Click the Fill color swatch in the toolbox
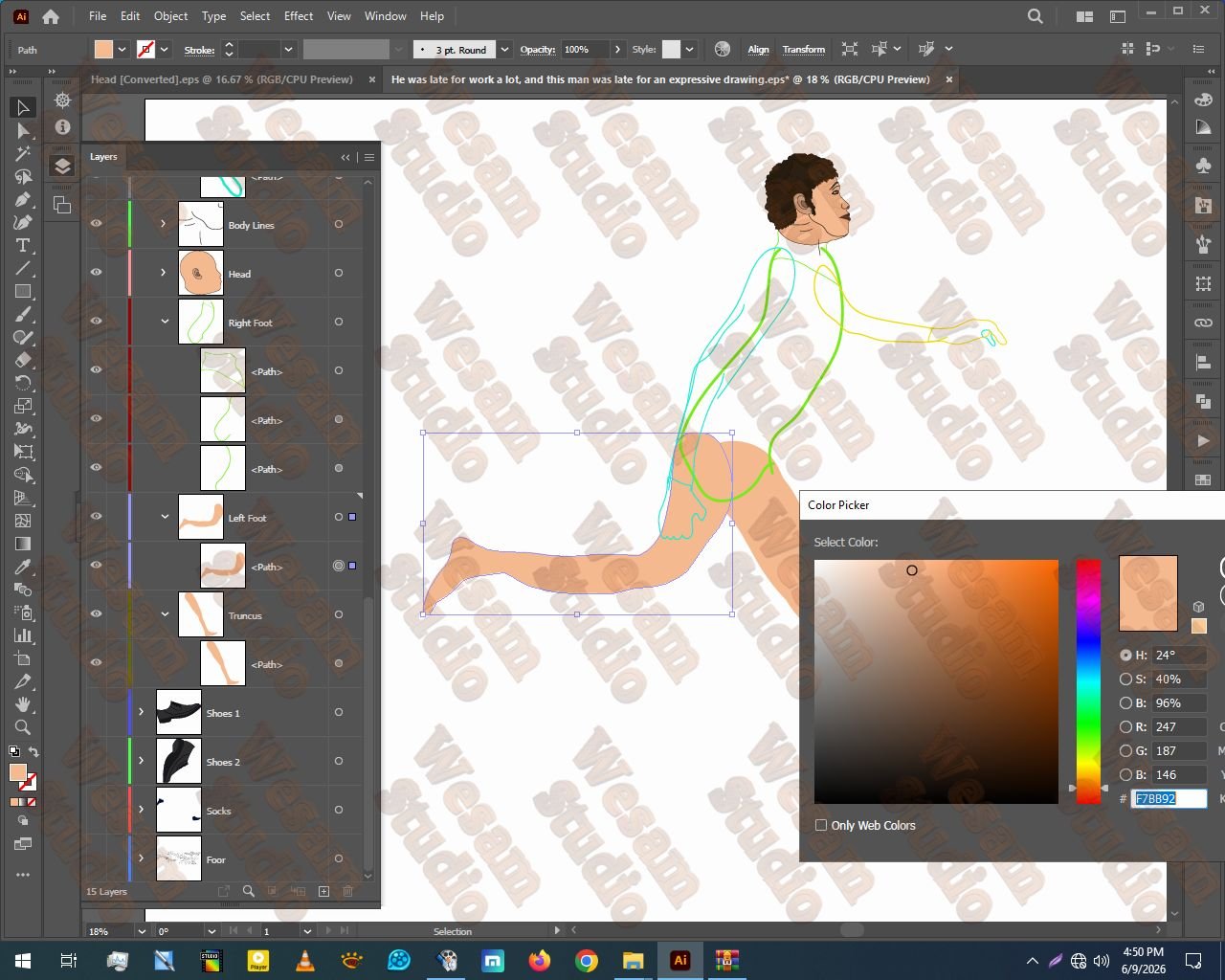Screen dimensions: 1225x980 click(17, 773)
